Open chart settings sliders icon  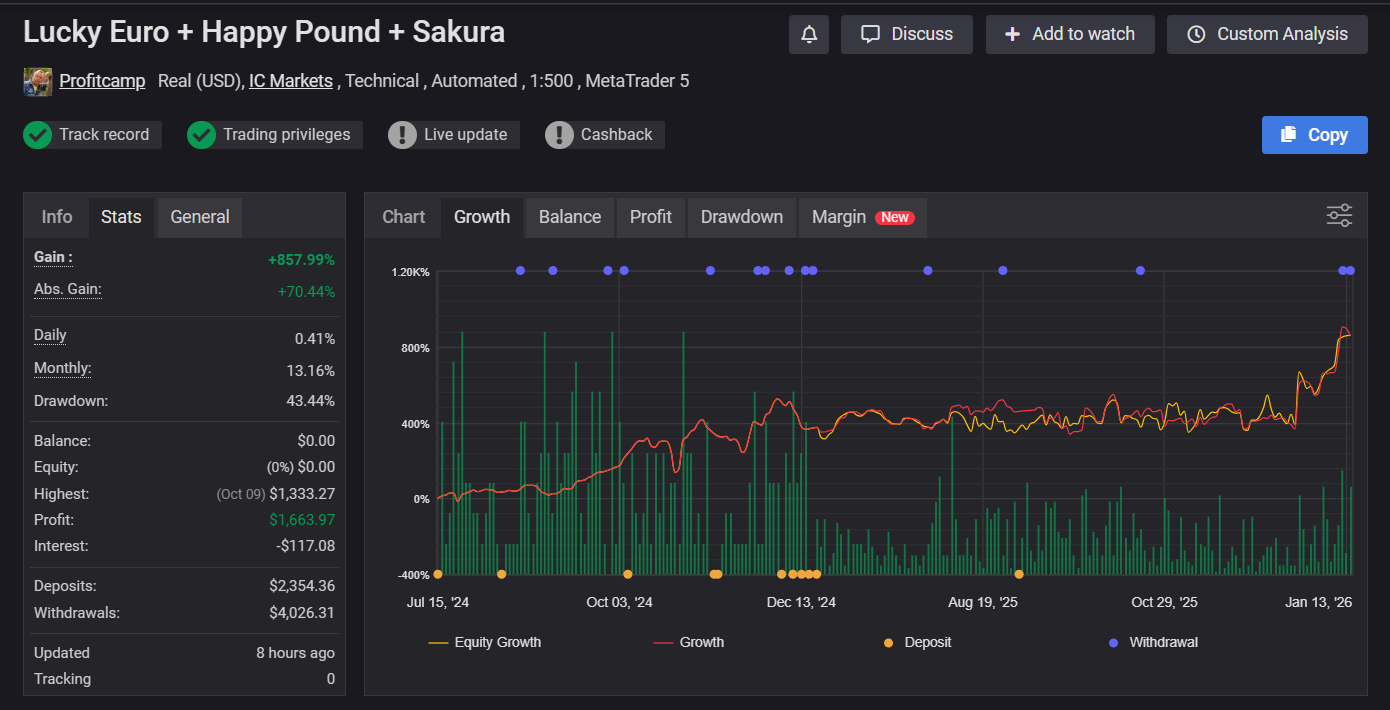pyautogui.click(x=1339, y=216)
